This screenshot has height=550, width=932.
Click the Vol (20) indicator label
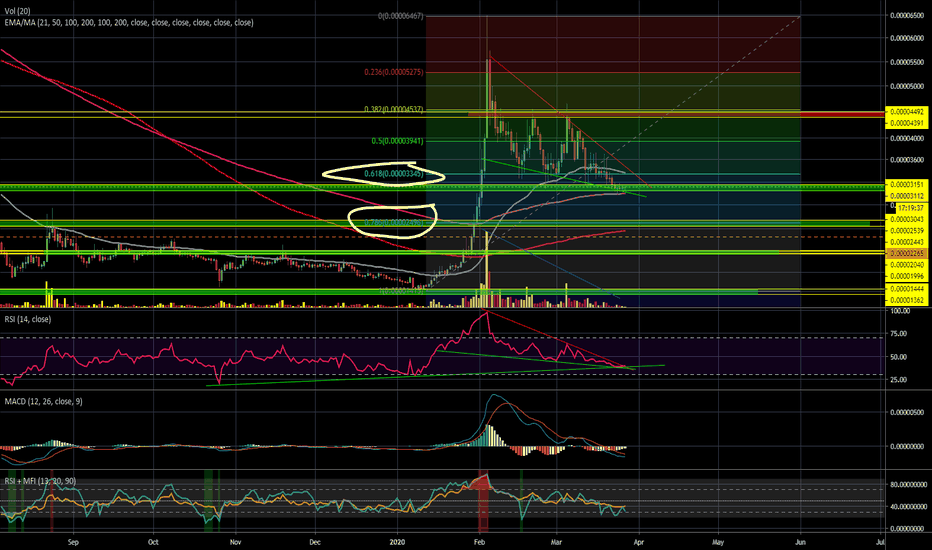pos(17,11)
